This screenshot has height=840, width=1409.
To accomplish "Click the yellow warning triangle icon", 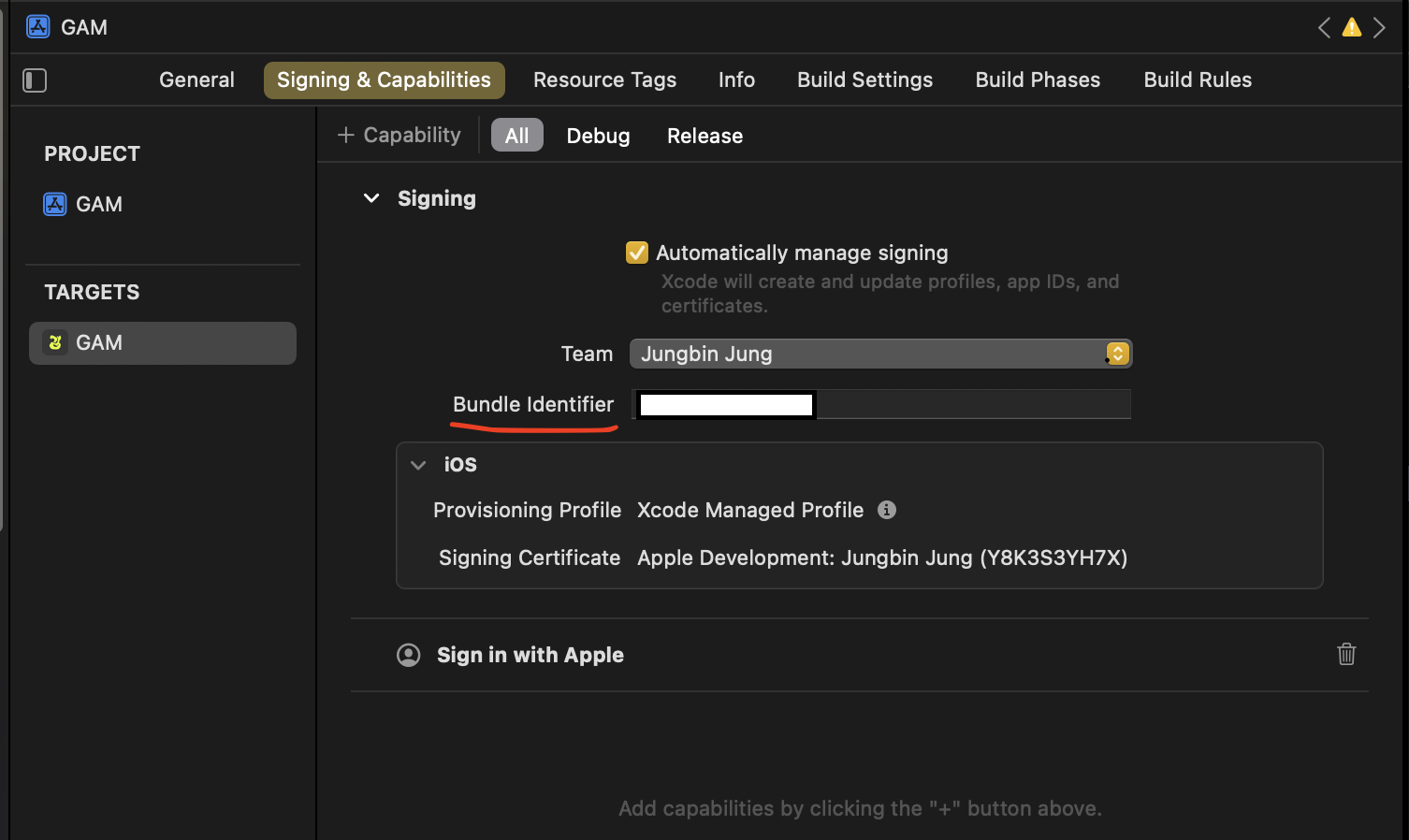I will pos(1352,27).
